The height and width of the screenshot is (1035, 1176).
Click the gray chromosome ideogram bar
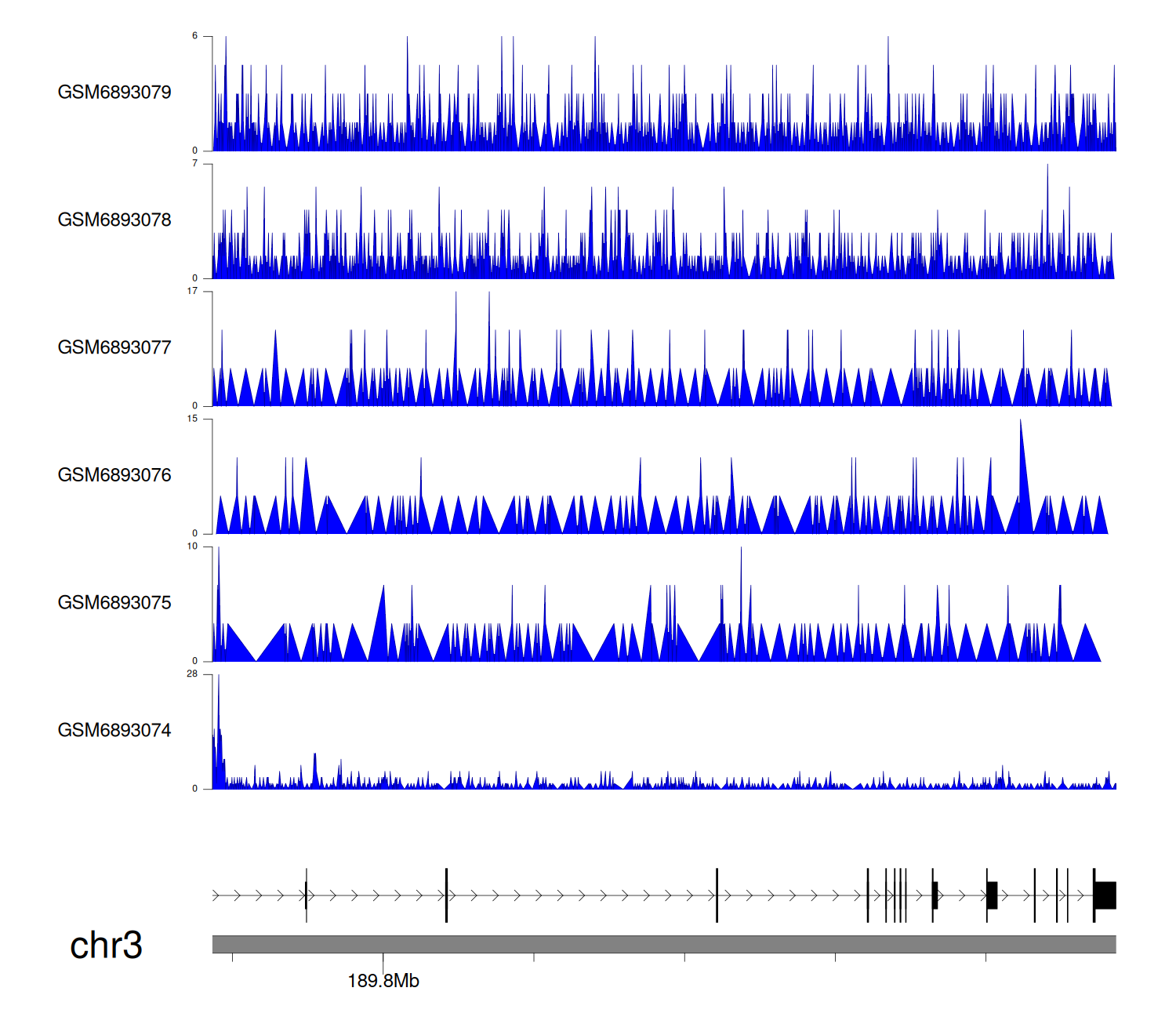tap(663, 944)
